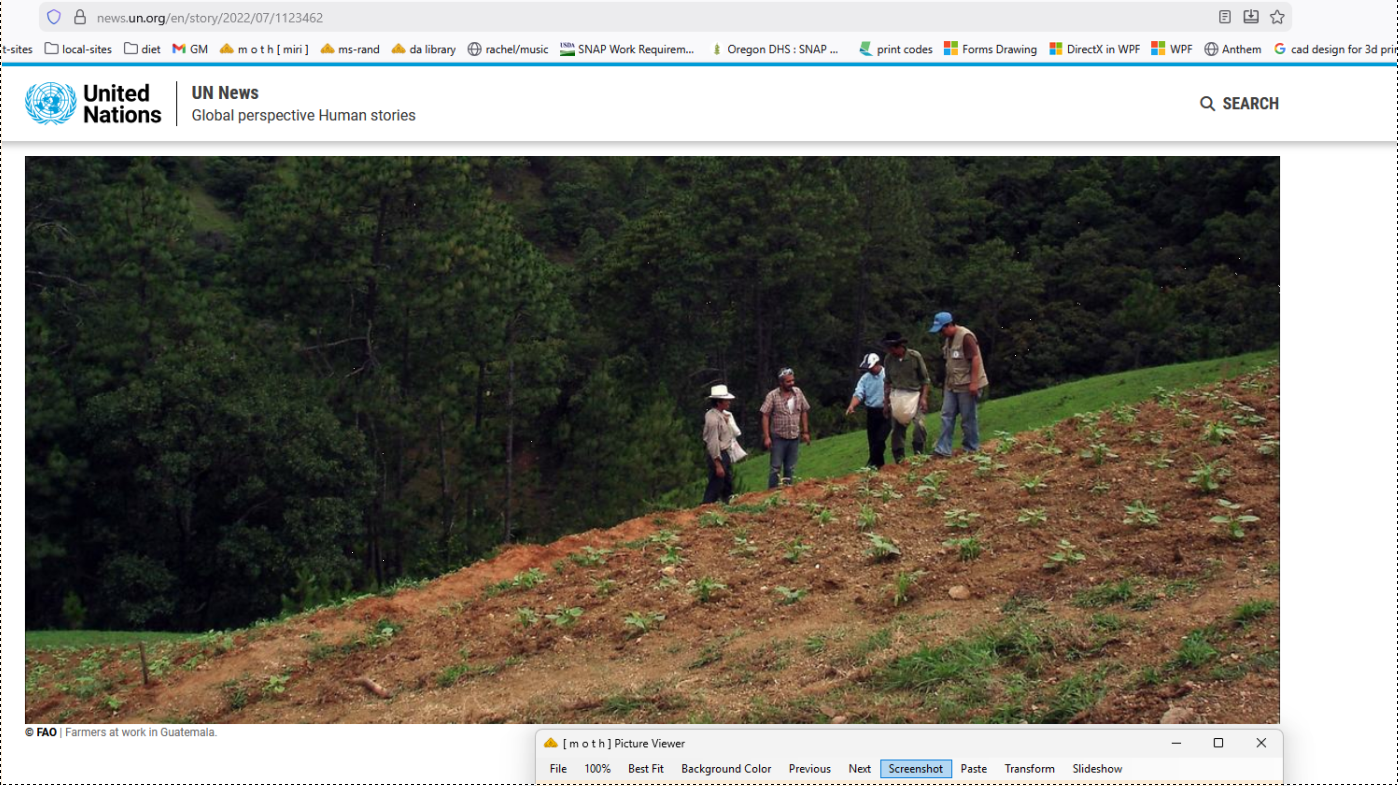Click the address bar URL field

tap(600, 17)
